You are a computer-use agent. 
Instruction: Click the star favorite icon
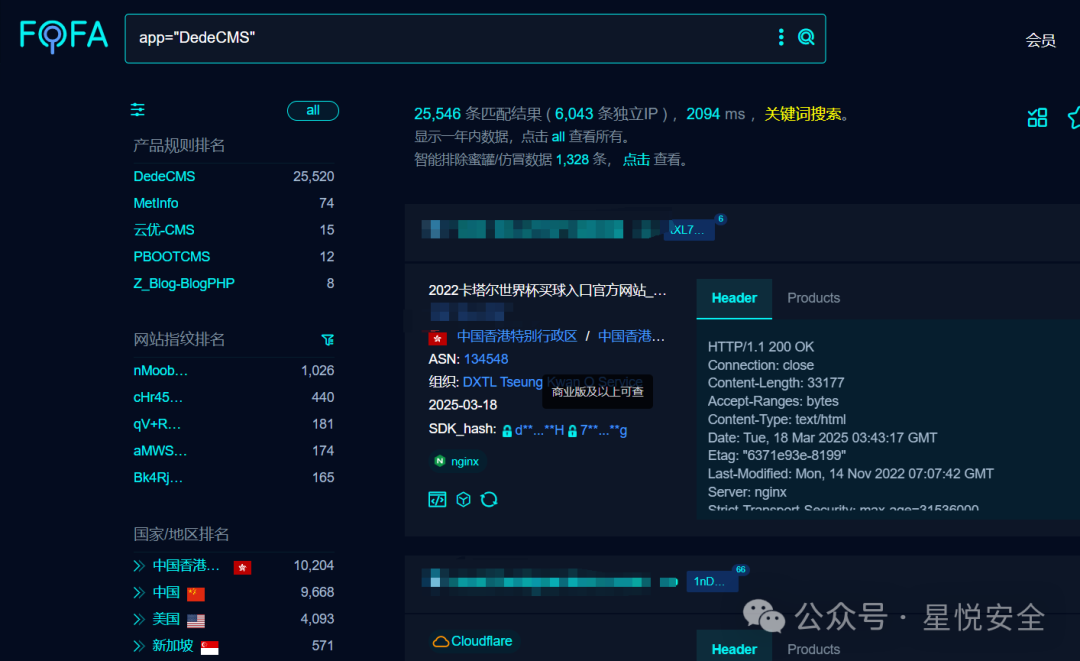pyautogui.click(x=1074, y=118)
